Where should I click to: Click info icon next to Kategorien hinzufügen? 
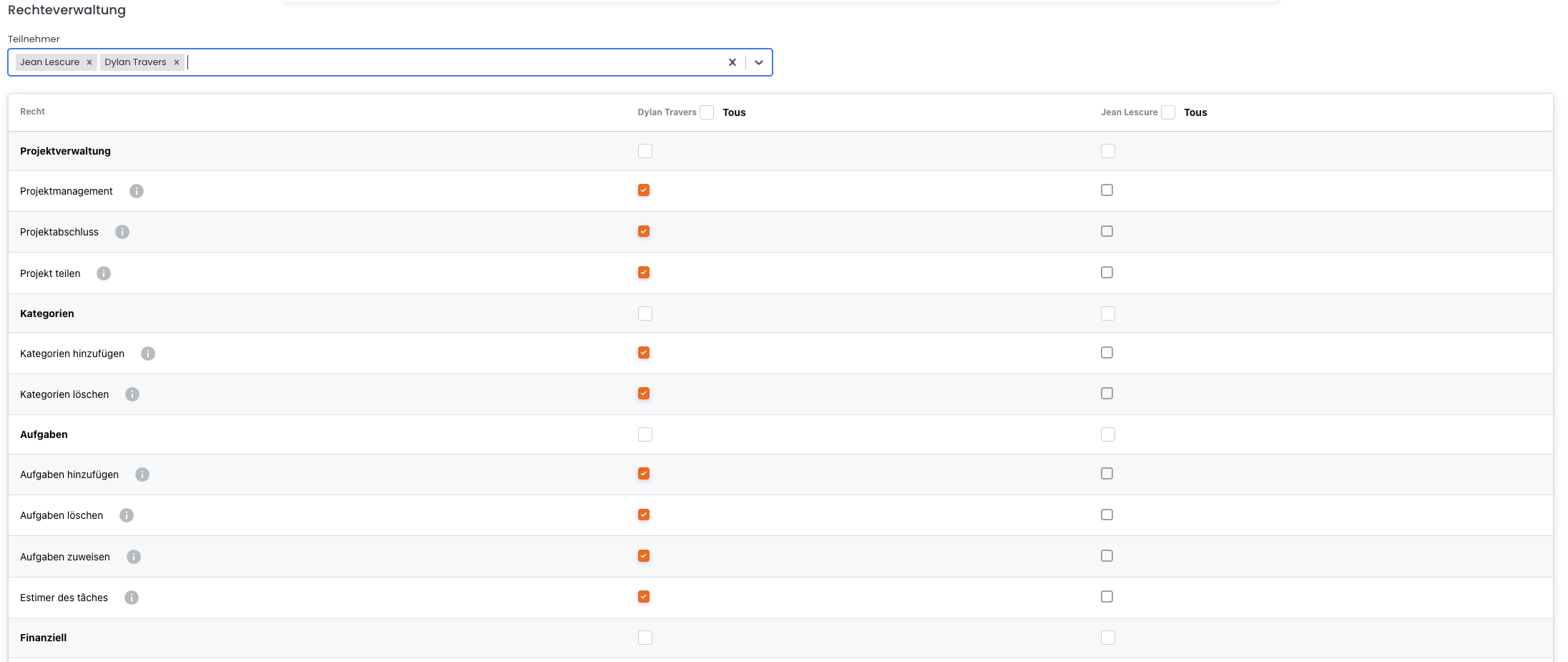coord(148,354)
